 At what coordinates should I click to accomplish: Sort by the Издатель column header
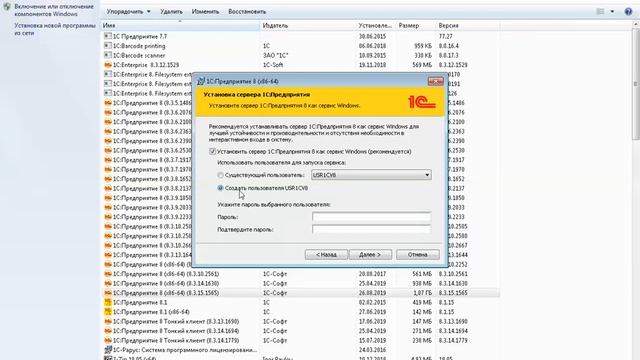pos(308,25)
